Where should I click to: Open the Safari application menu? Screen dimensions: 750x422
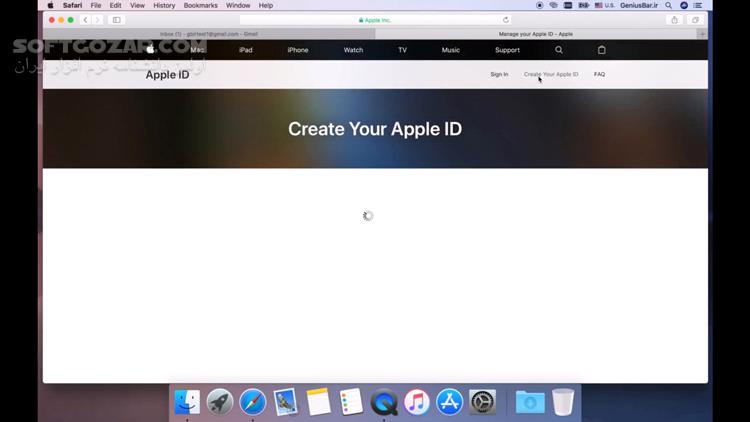[72, 6]
